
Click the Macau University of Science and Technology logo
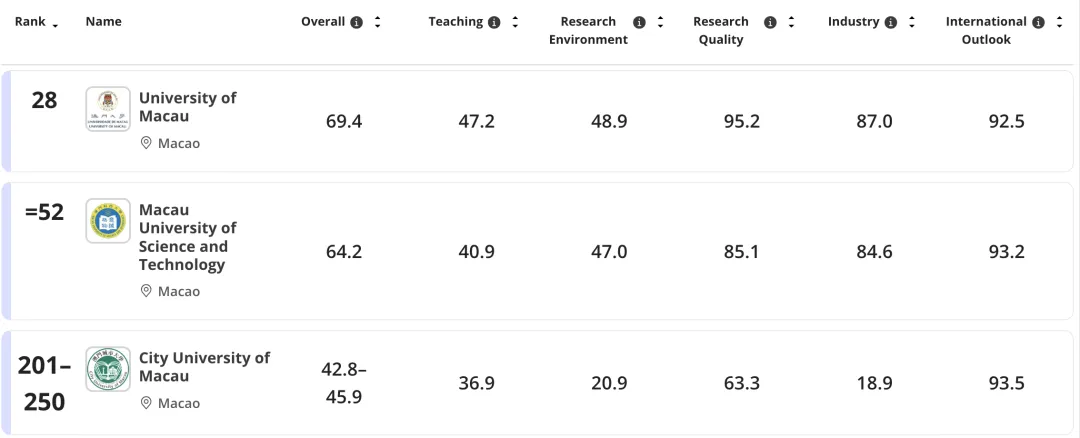[x=108, y=220]
